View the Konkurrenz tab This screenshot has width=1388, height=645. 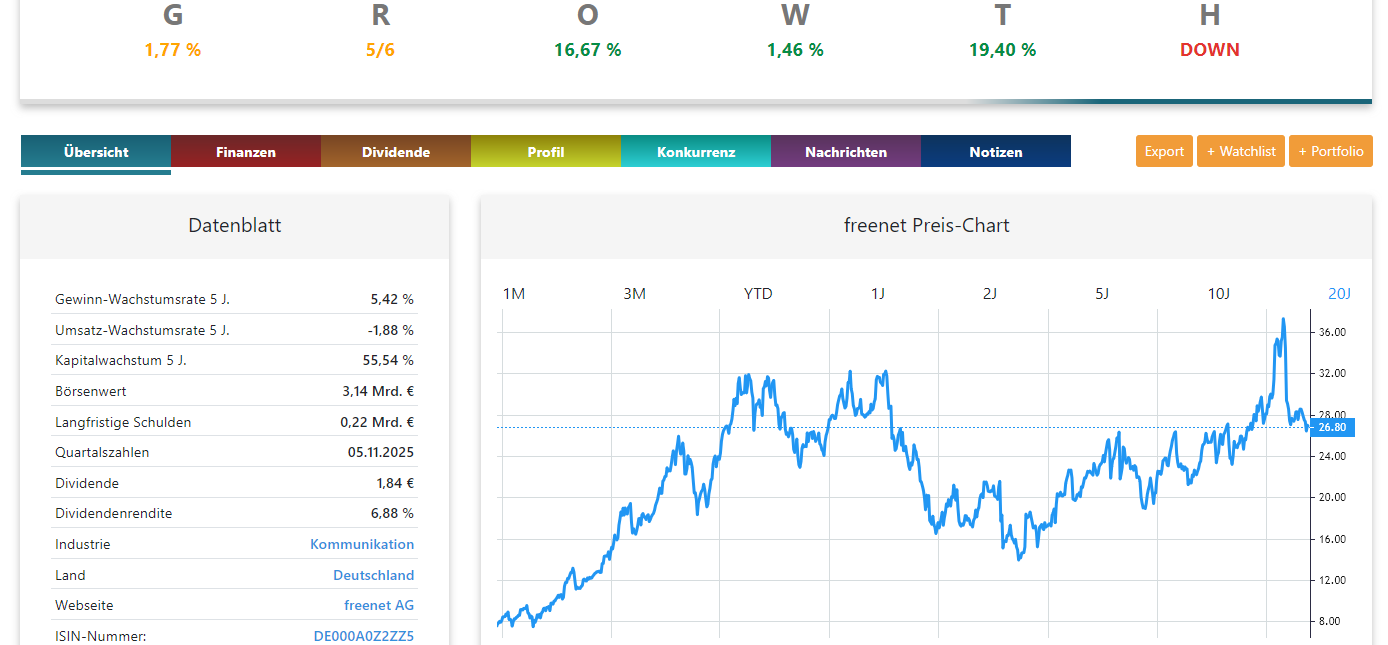coord(696,151)
